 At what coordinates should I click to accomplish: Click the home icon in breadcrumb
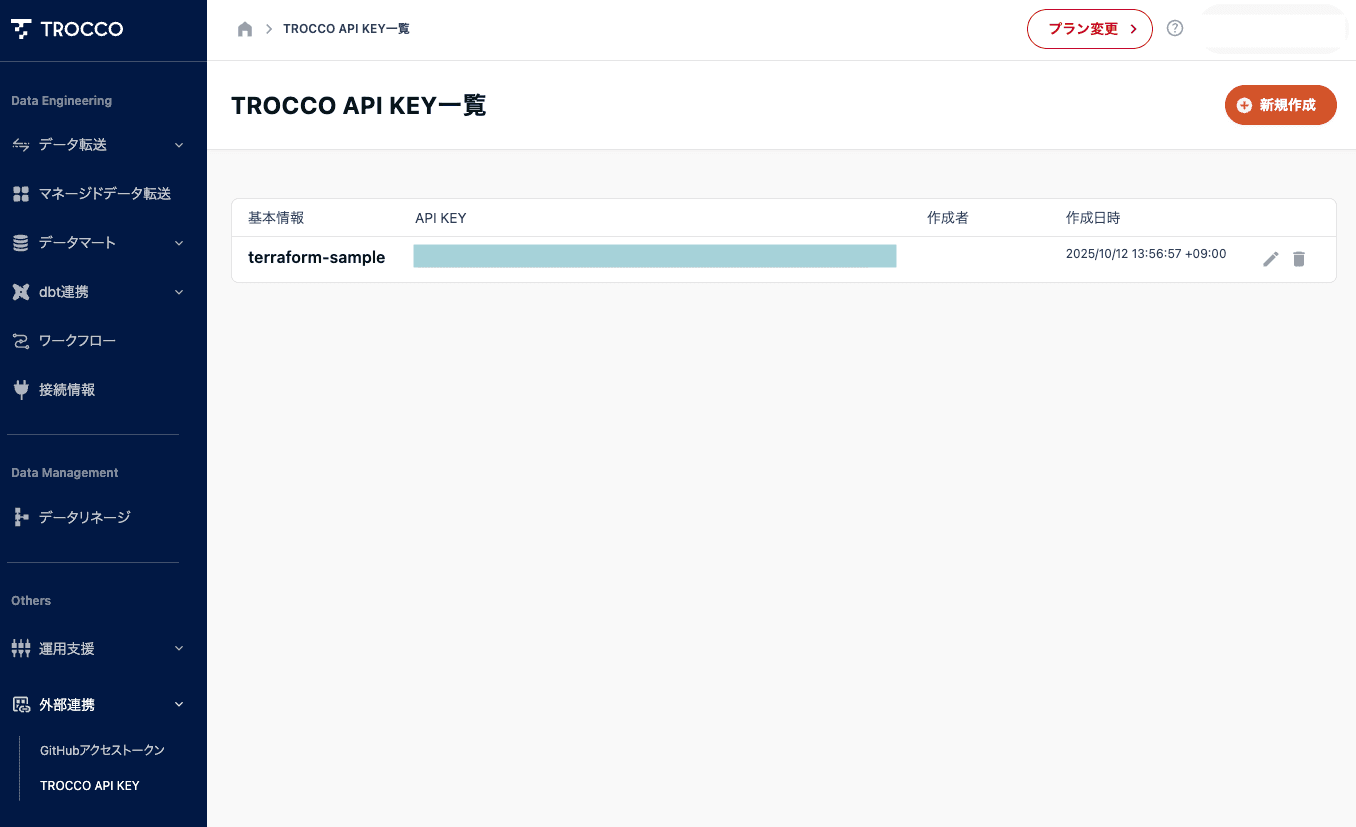click(245, 29)
